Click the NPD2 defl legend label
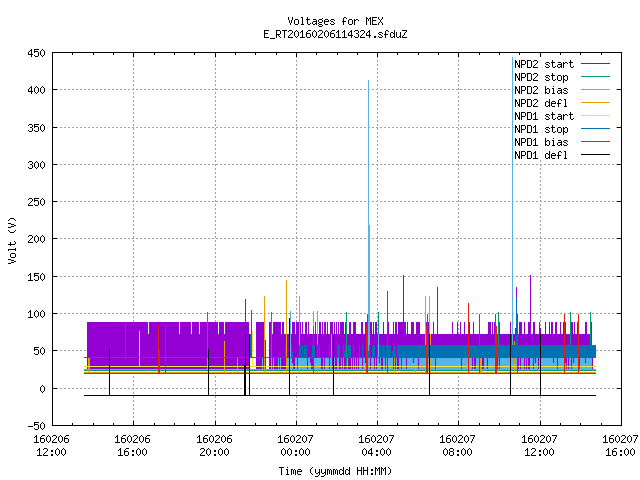Image resolution: width=640 pixels, height=480 pixels. point(541,103)
